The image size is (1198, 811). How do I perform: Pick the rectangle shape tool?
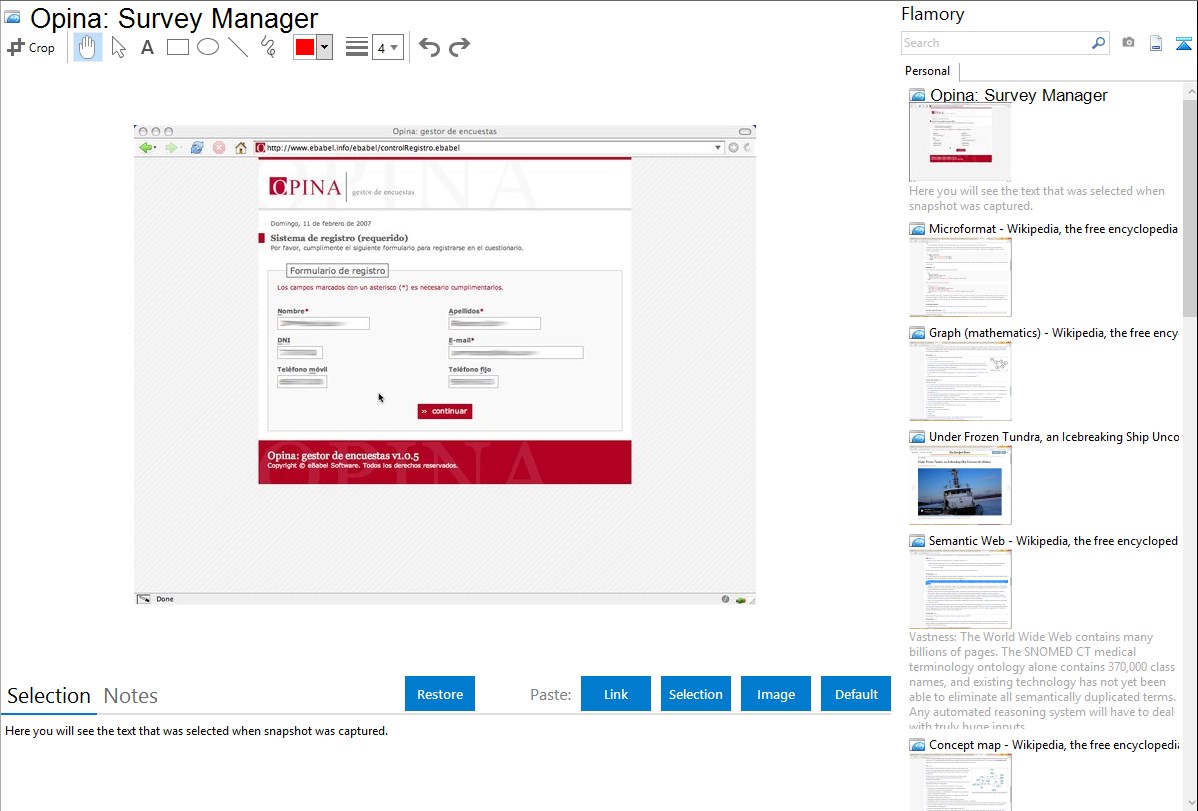tap(178, 47)
